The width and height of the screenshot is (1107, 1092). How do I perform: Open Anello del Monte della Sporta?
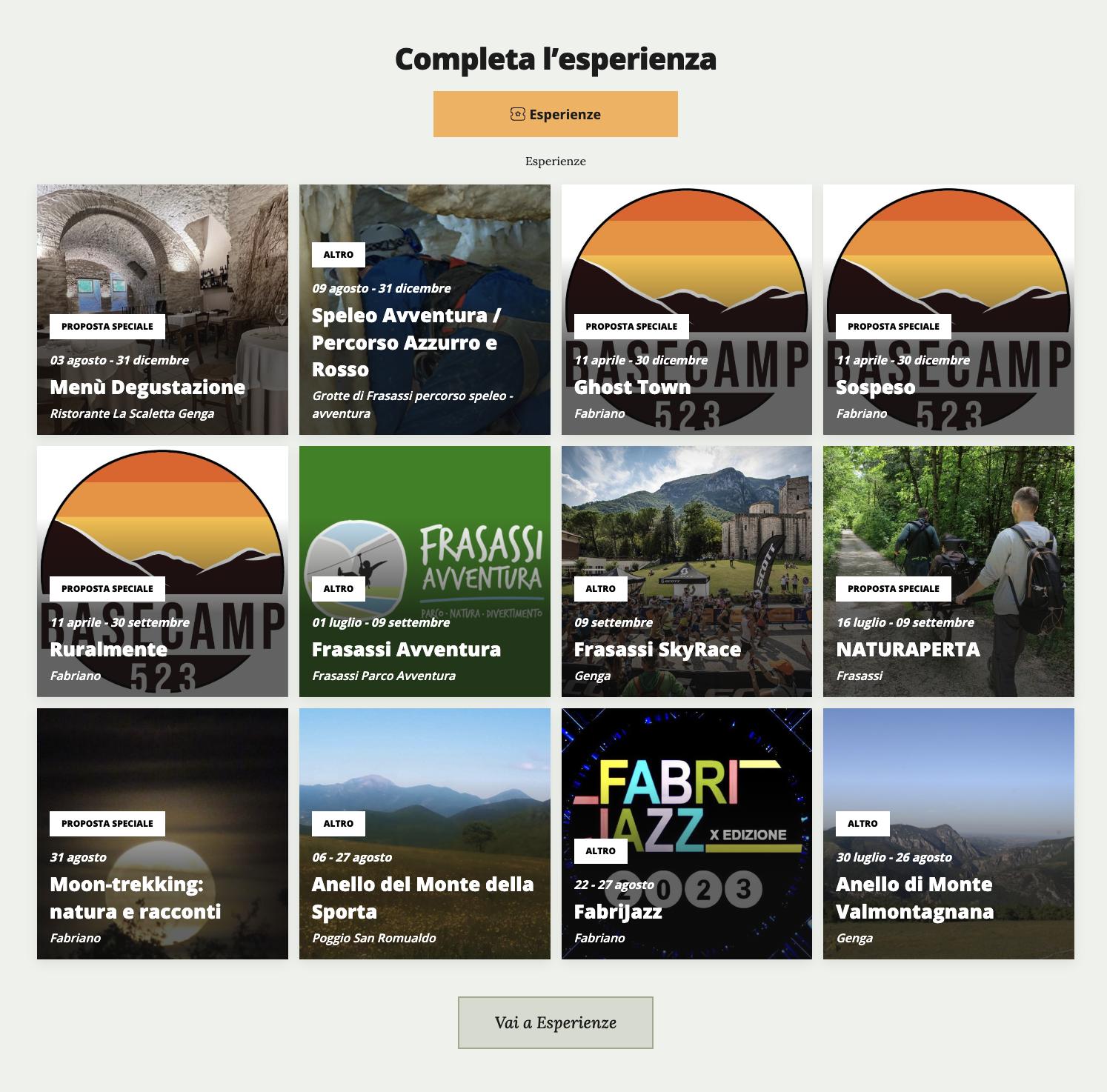[425, 833]
